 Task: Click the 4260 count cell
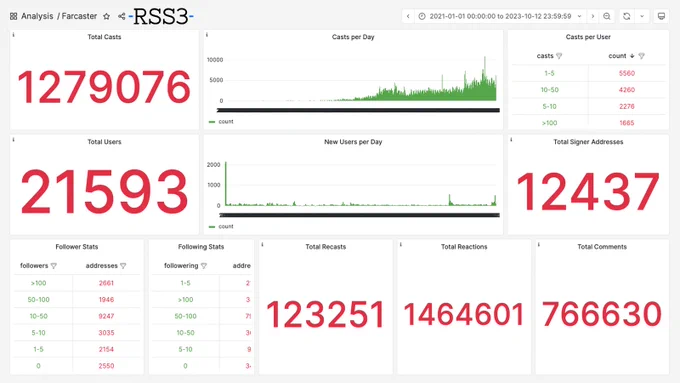coord(627,90)
